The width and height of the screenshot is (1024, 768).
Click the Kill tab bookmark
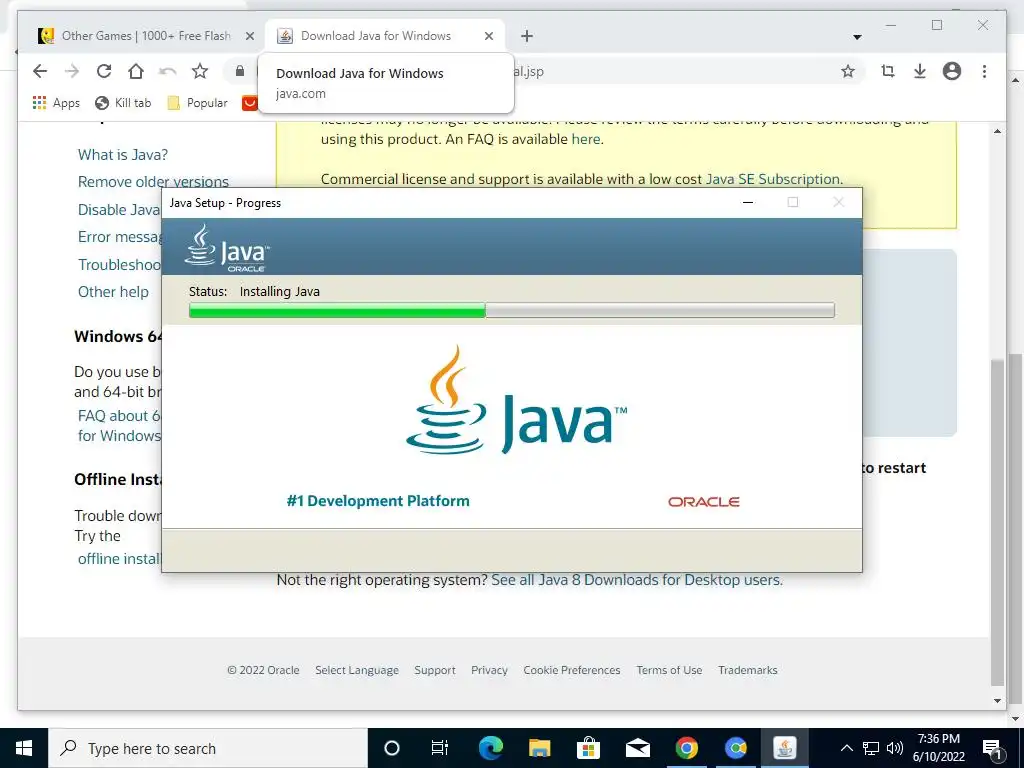click(123, 103)
